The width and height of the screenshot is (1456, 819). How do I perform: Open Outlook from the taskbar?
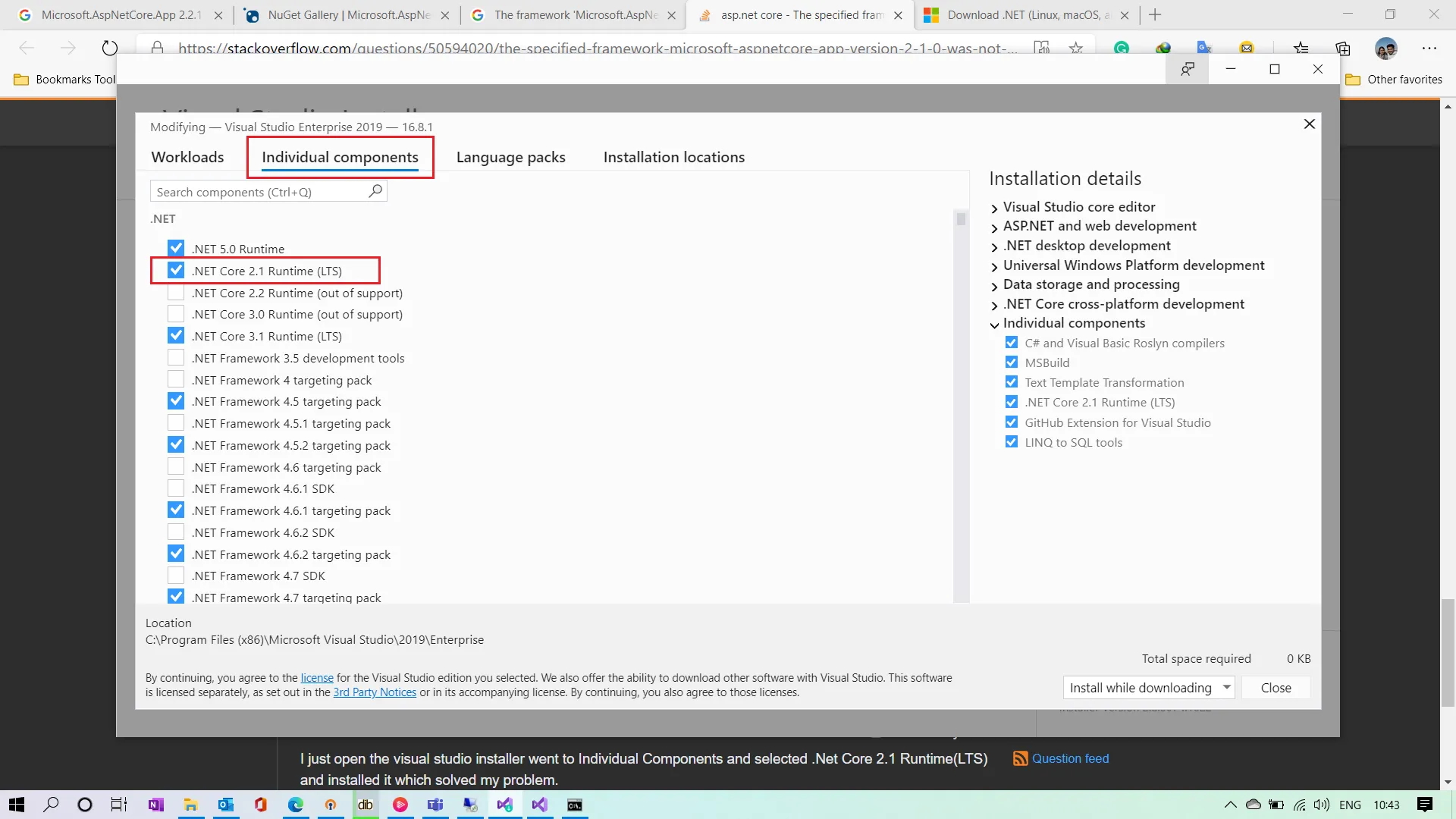click(x=226, y=805)
